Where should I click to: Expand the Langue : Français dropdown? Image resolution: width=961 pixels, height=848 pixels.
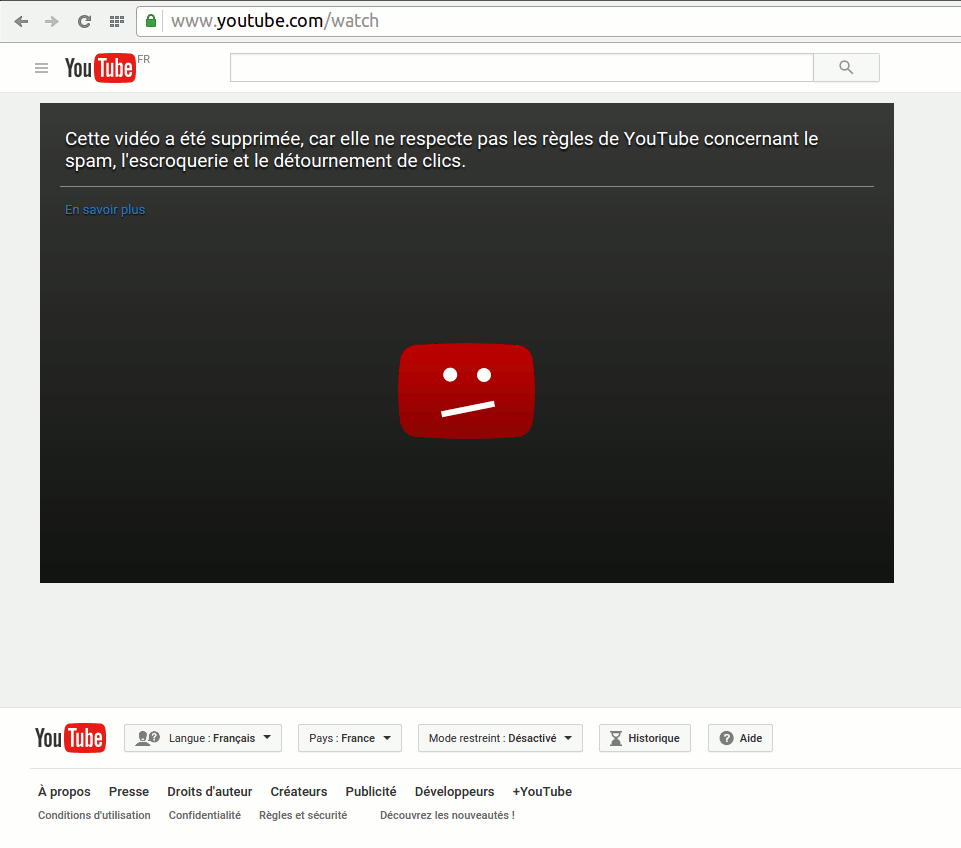(203, 738)
